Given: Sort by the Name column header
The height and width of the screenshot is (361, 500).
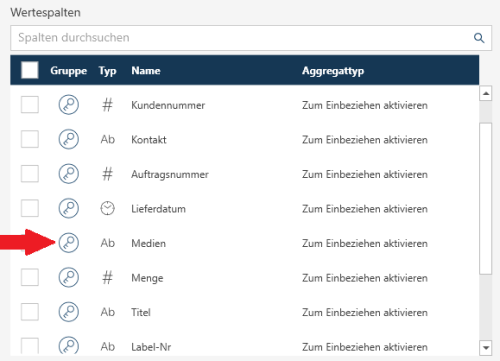Looking at the screenshot, I should coord(146,71).
